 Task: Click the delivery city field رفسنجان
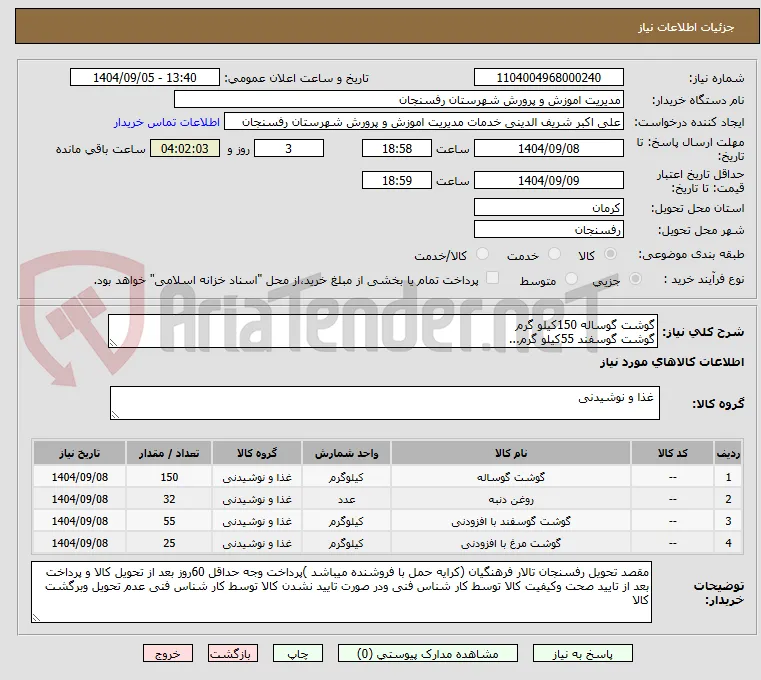pos(548,229)
